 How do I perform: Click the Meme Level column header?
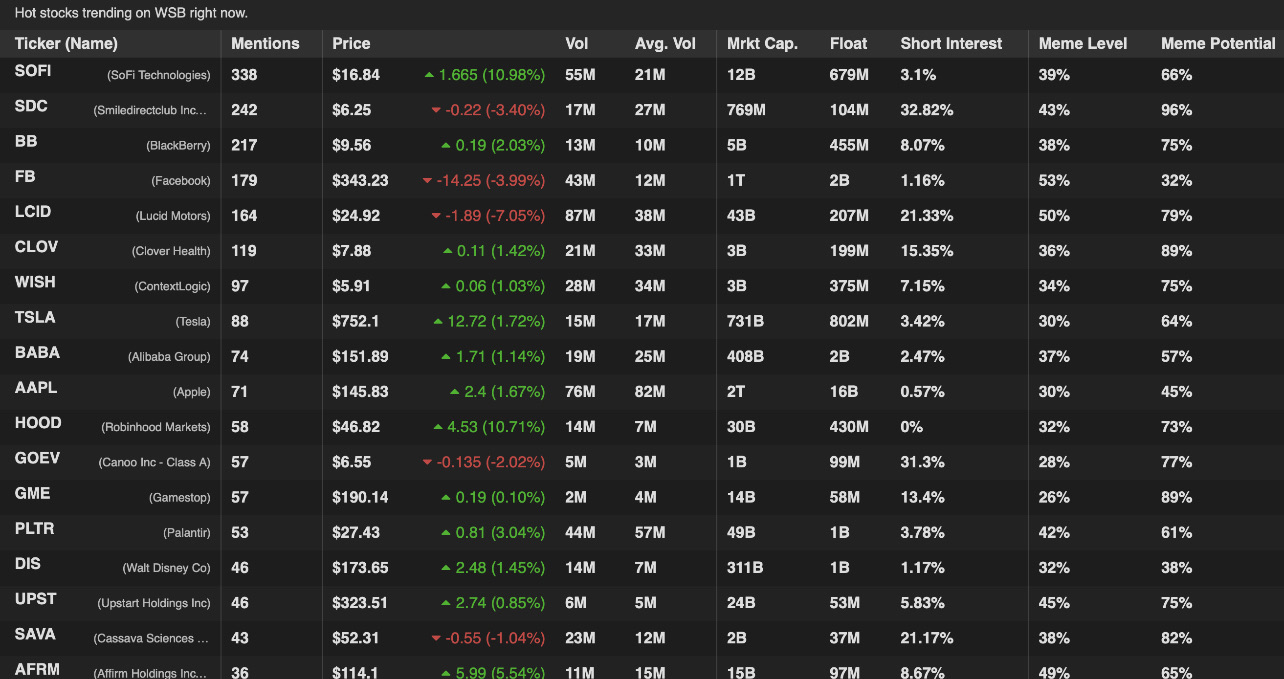click(x=1083, y=44)
